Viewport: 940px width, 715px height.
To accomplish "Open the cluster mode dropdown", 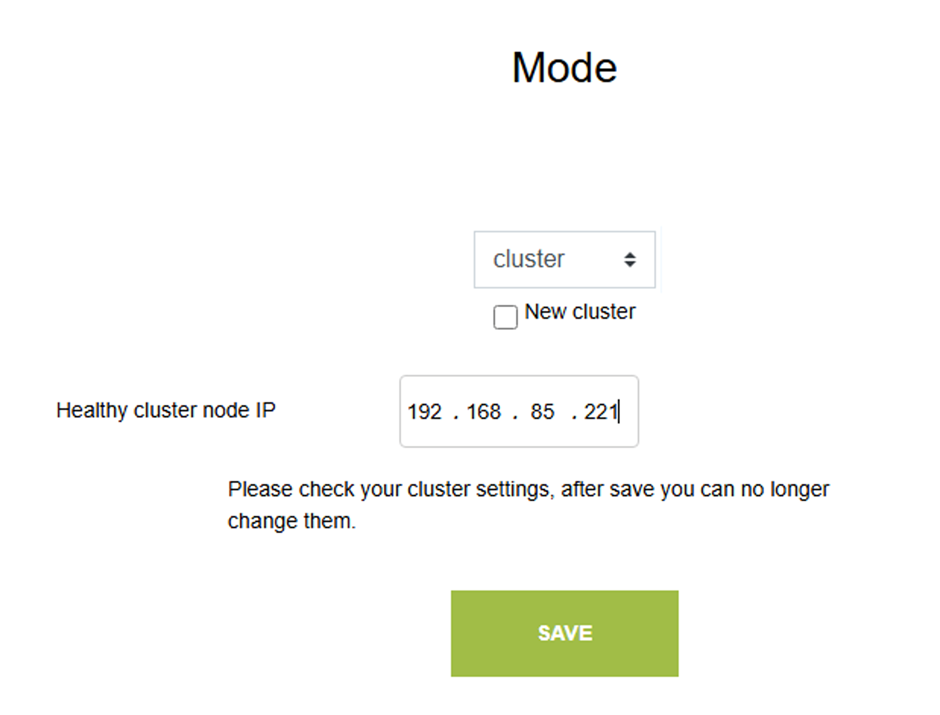I will [564, 259].
